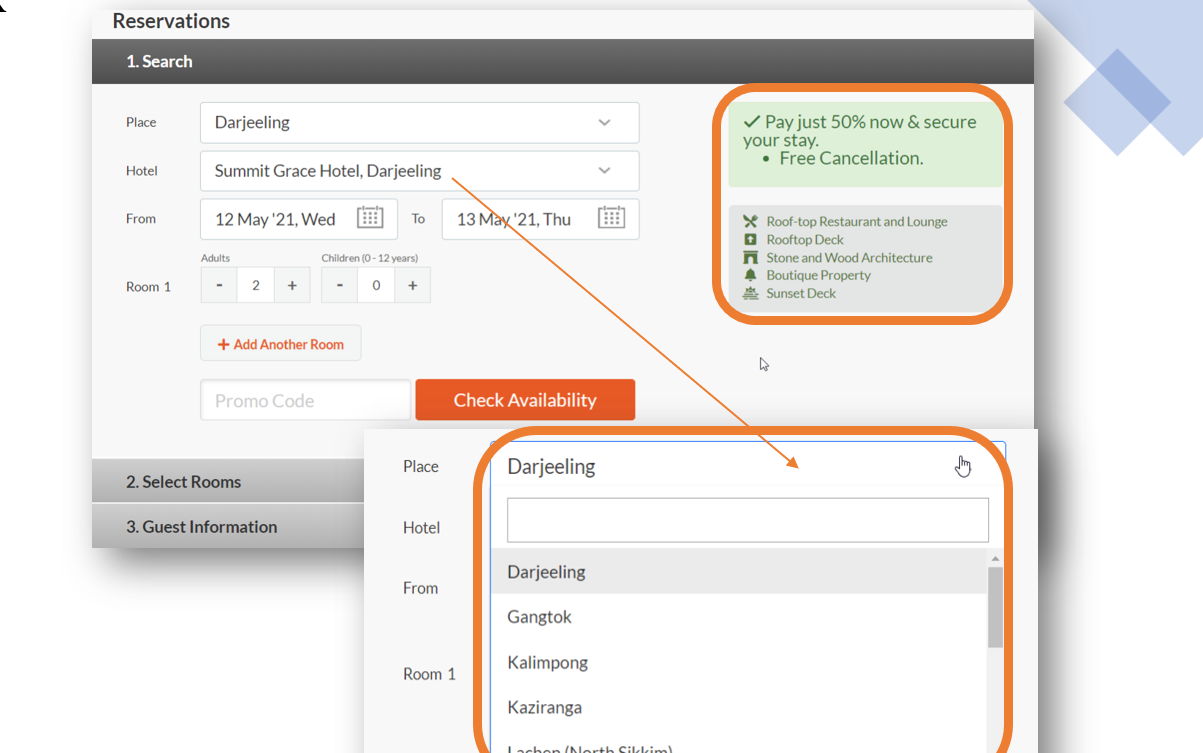Image resolution: width=1203 pixels, height=753 pixels.
Task: Click the dropdown list scrollbar thumb
Action: pyautogui.click(x=995, y=607)
